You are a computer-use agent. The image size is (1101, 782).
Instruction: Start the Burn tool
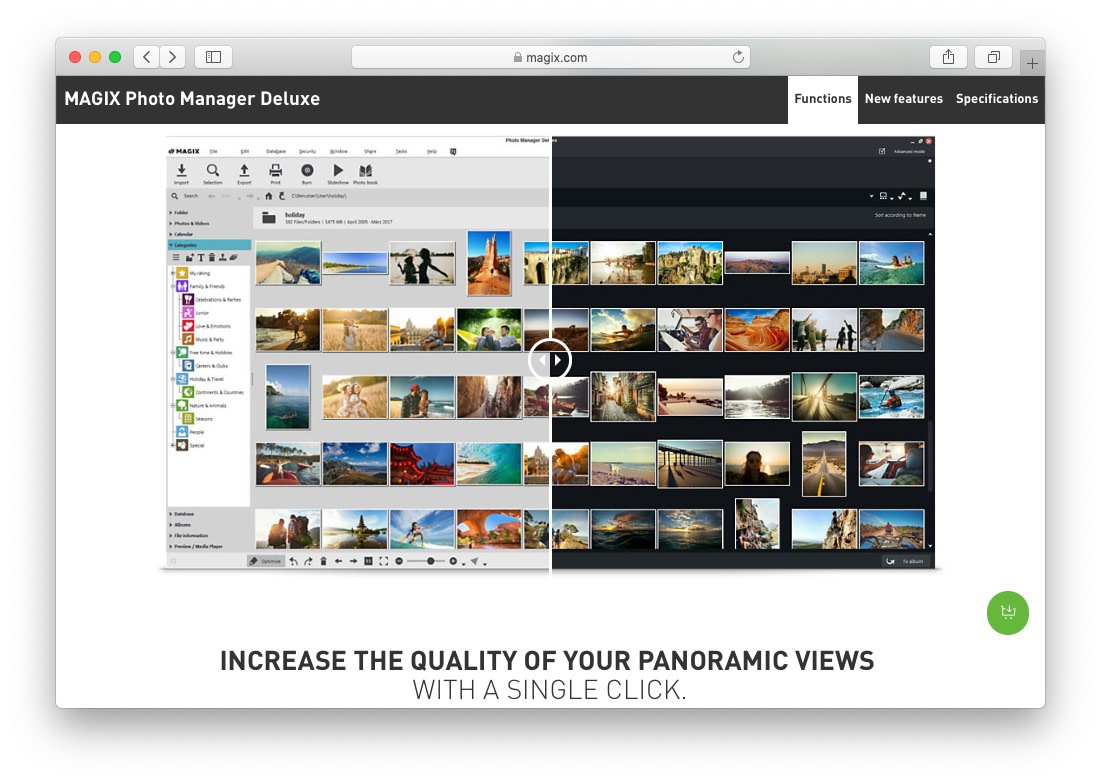(307, 170)
